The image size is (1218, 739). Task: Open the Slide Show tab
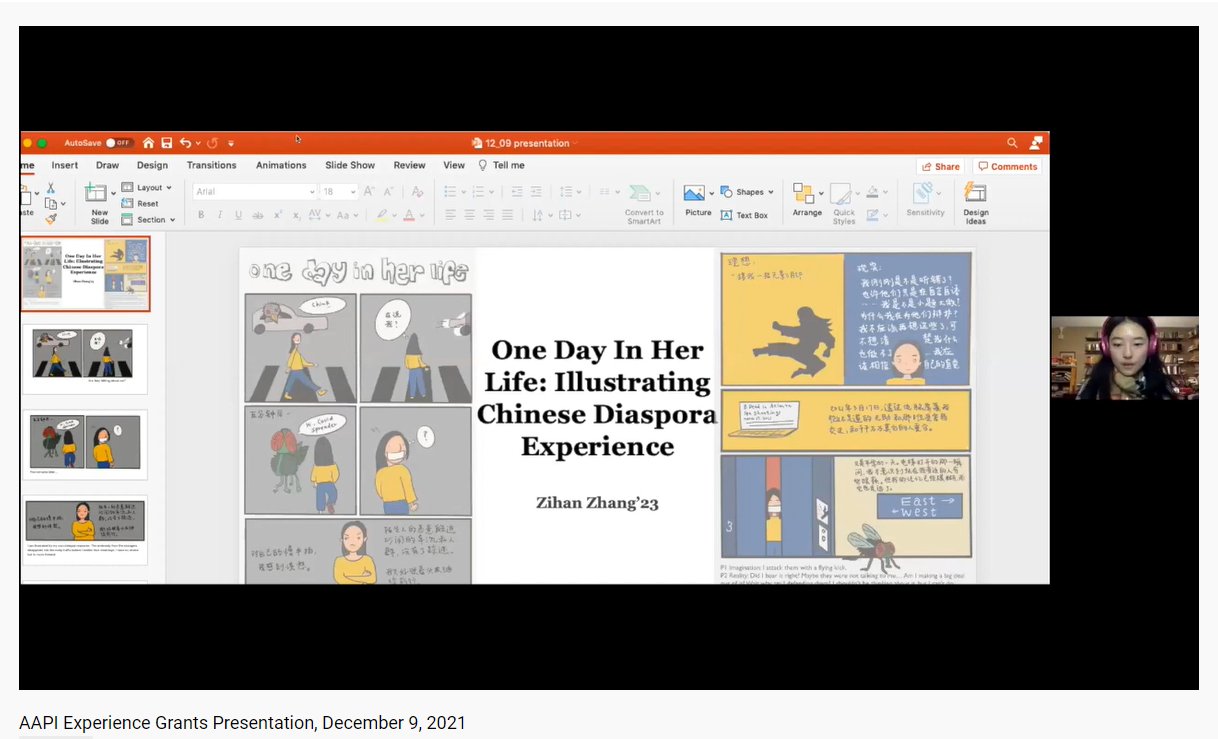[x=350, y=165]
